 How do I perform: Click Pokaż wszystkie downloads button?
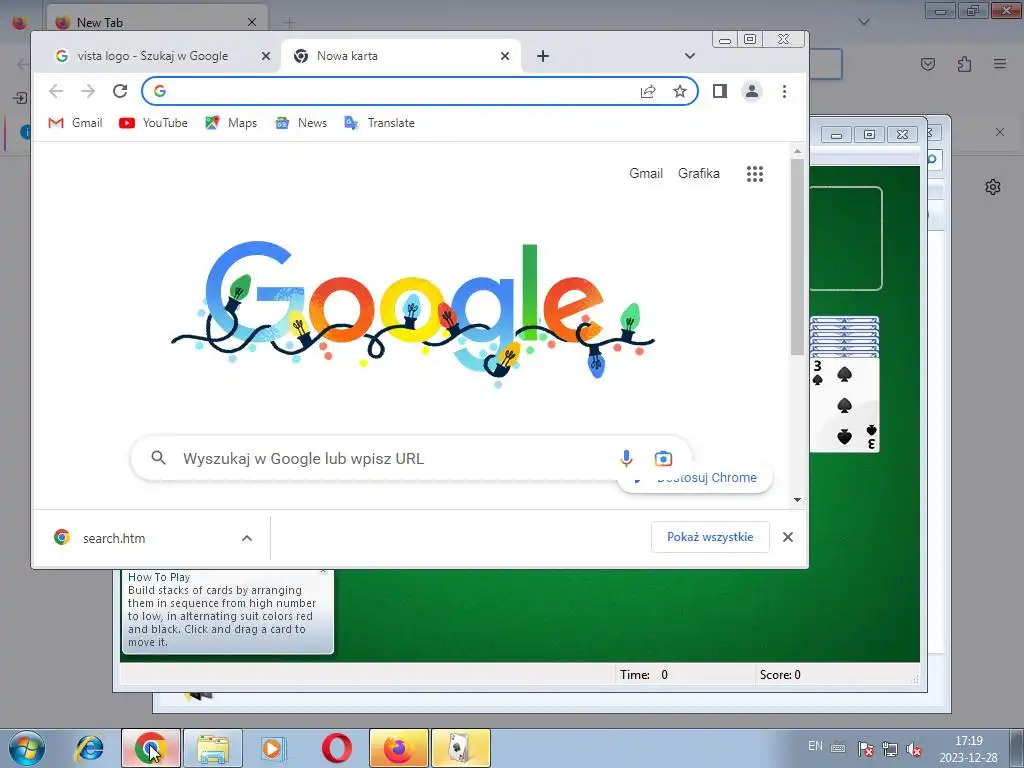point(710,537)
